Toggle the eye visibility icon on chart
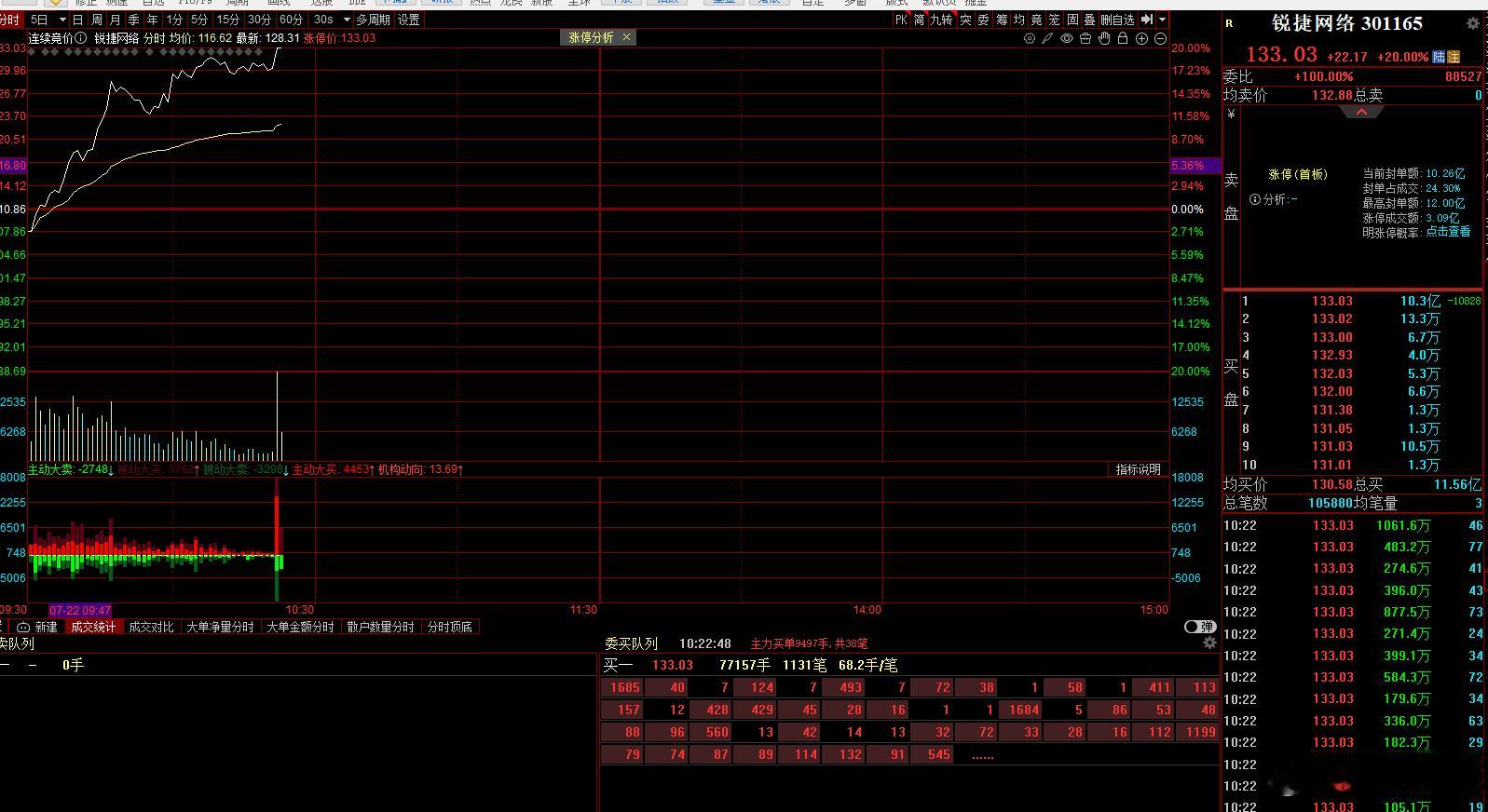 tap(1067, 38)
